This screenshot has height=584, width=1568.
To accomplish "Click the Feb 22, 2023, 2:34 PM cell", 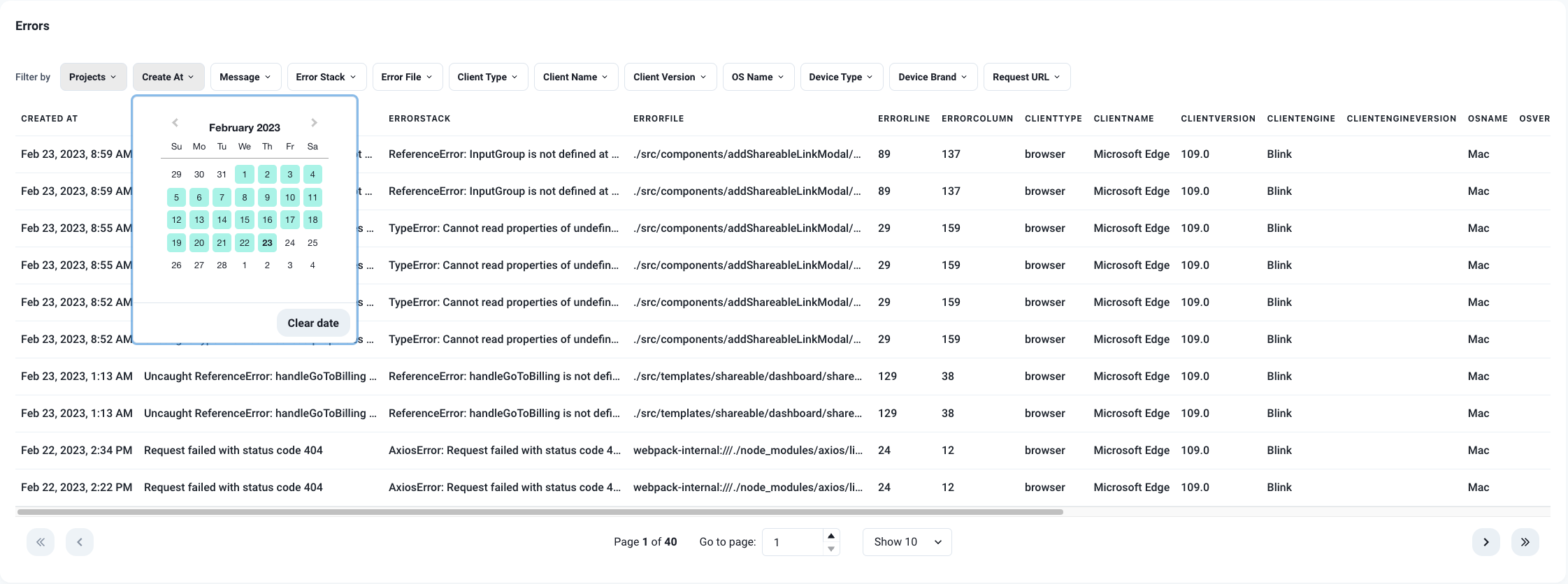I will pos(77,451).
